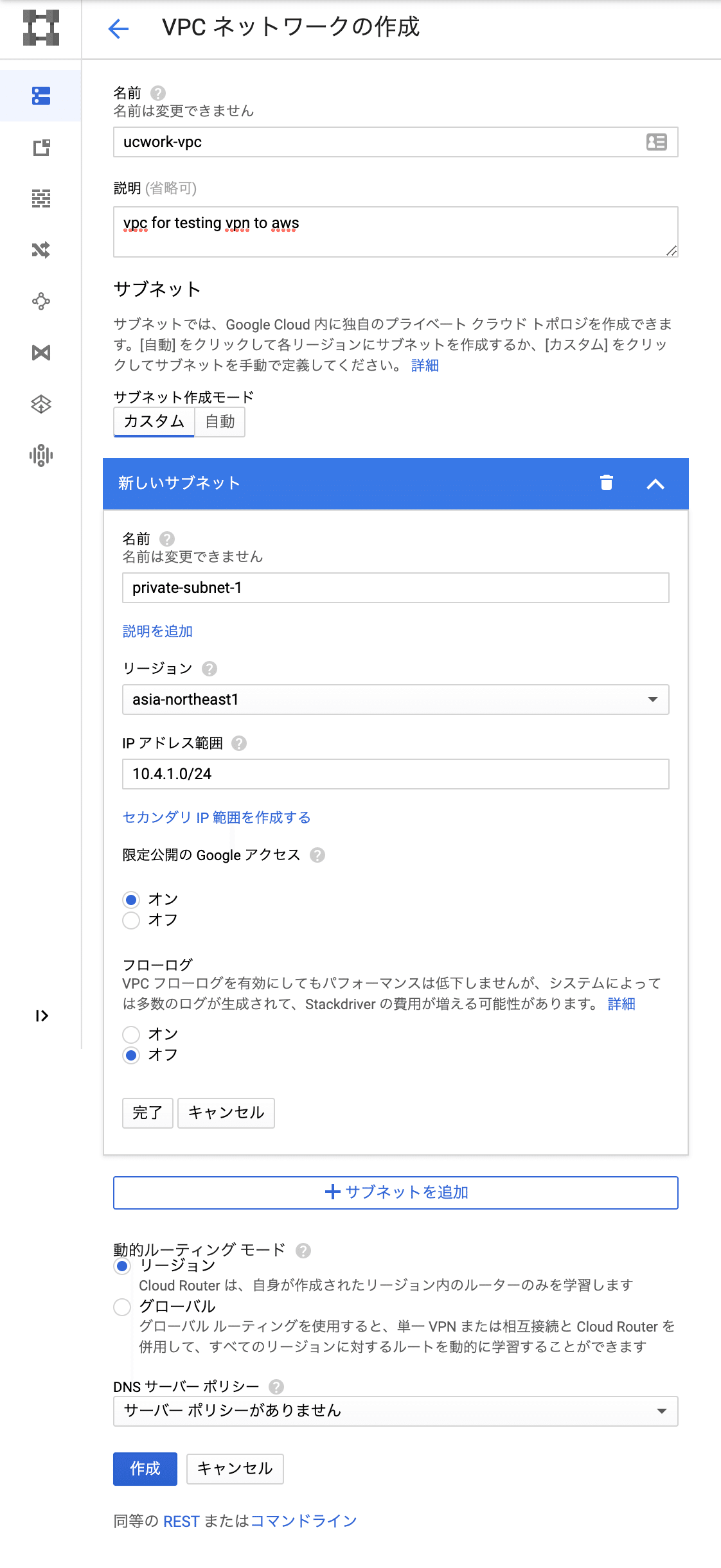Open 詳細 link in subnet description
The image size is (721, 1568).
(x=425, y=366)
